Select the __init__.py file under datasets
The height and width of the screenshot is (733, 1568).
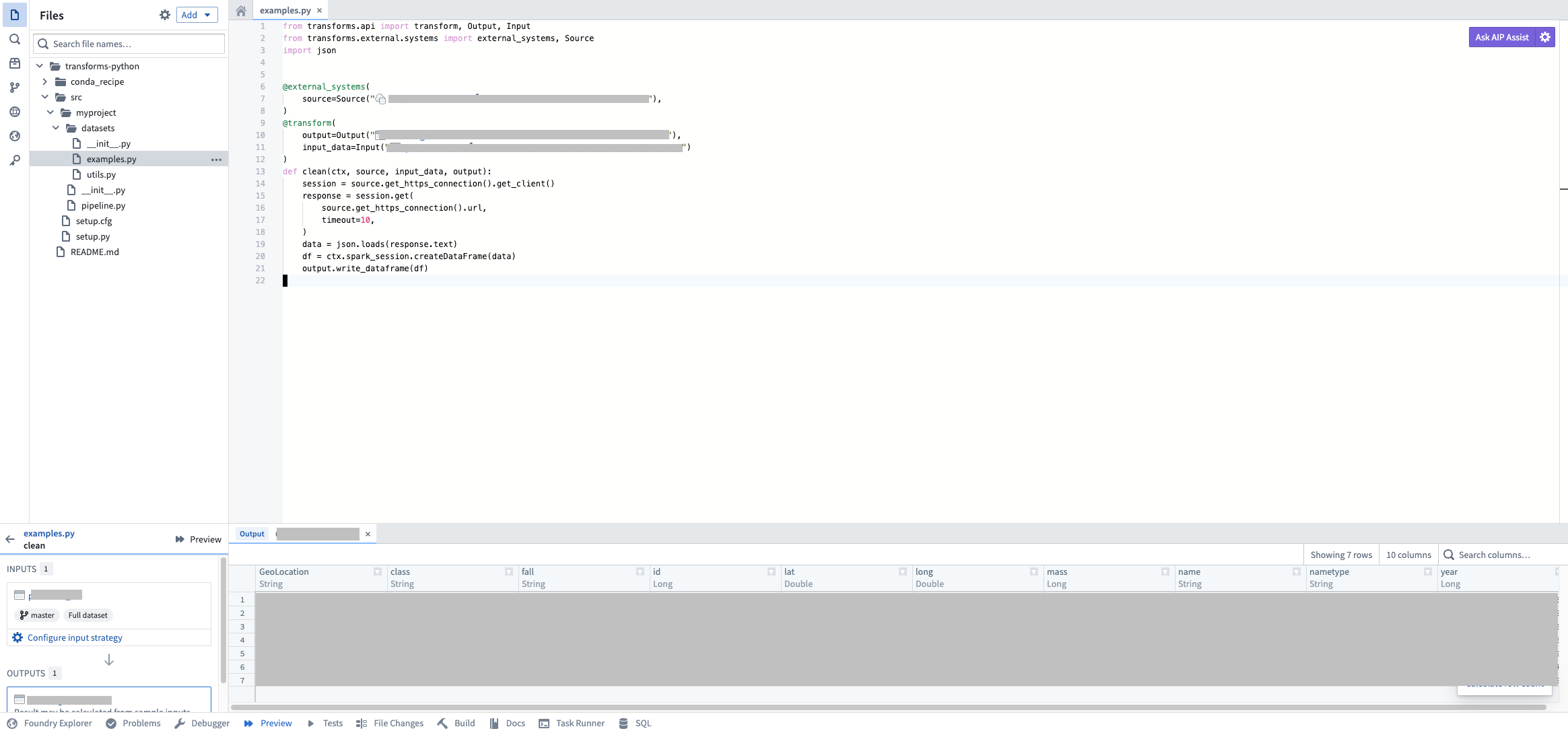(108, 143)
